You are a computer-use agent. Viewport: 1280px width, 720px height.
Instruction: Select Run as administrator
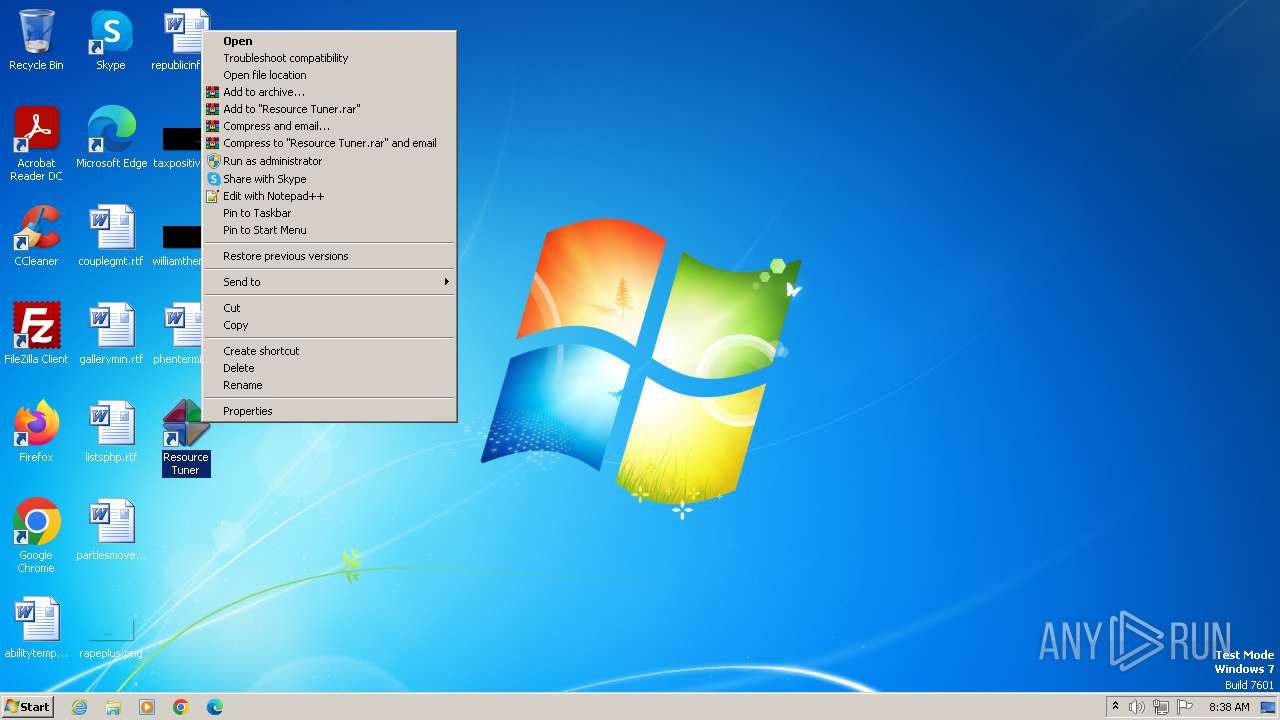pos(330,161)
